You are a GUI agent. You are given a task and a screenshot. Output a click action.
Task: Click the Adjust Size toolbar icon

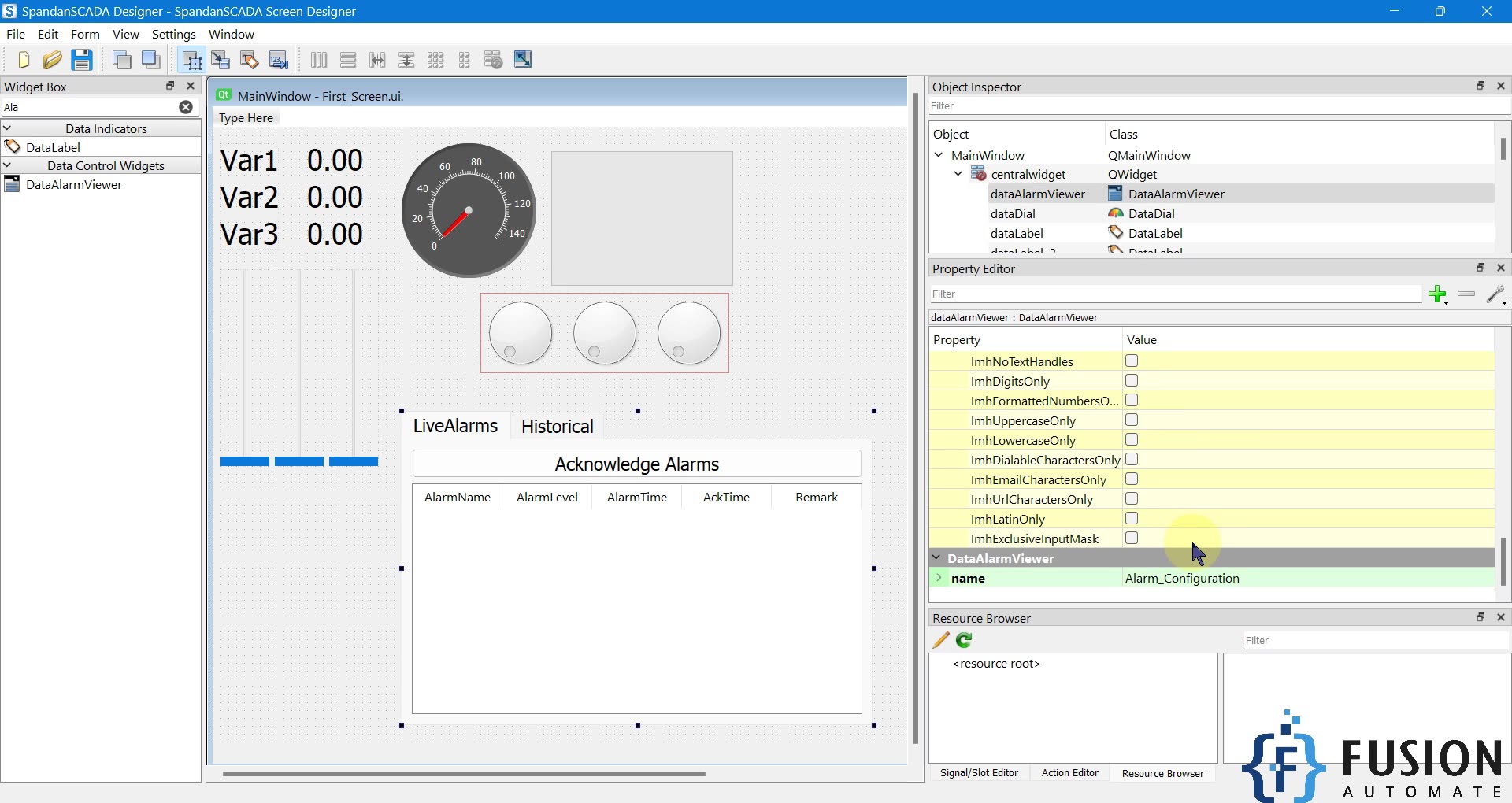(523, 59)
